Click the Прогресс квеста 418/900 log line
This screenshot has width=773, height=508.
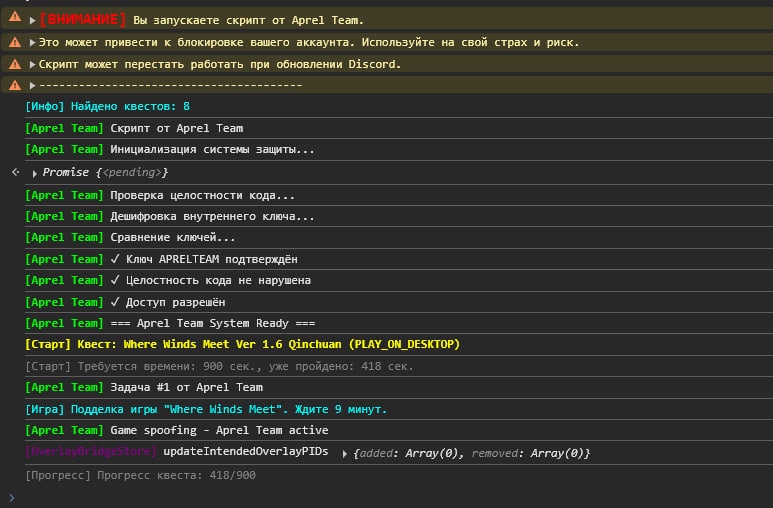(141, 475)
